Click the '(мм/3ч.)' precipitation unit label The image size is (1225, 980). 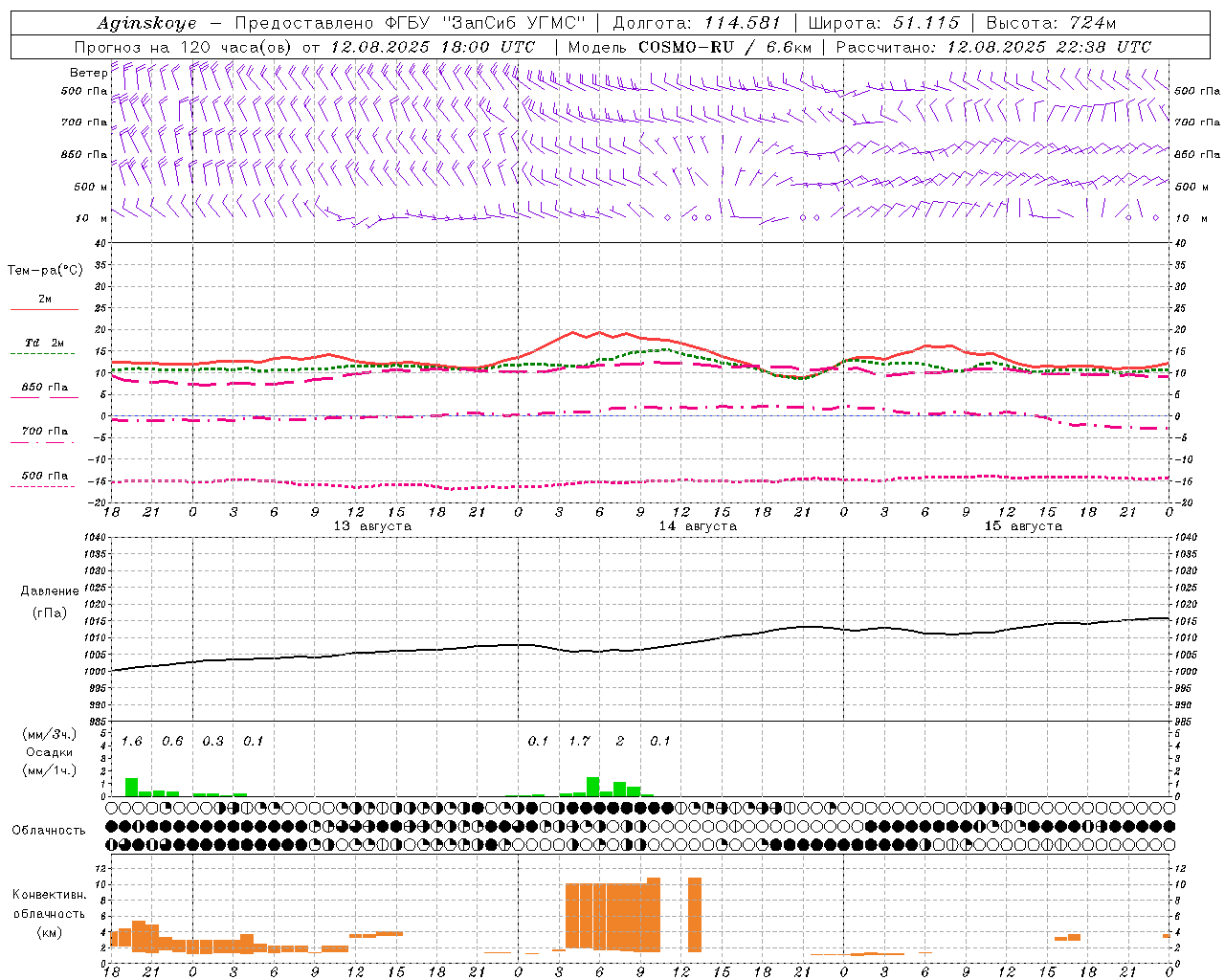pyautogui.click(x=49, y=734)
